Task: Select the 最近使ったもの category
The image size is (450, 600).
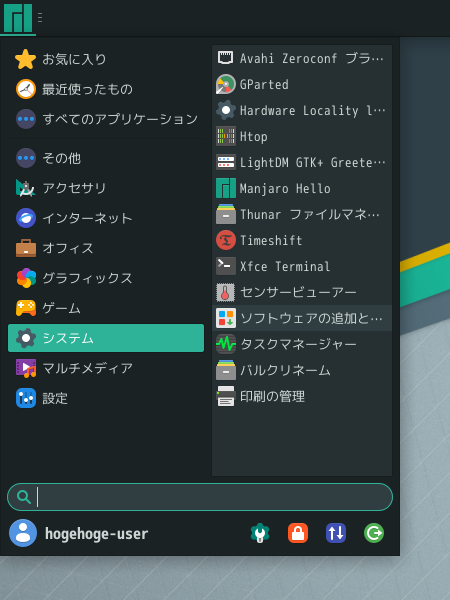Action: (x=106, y=89)
